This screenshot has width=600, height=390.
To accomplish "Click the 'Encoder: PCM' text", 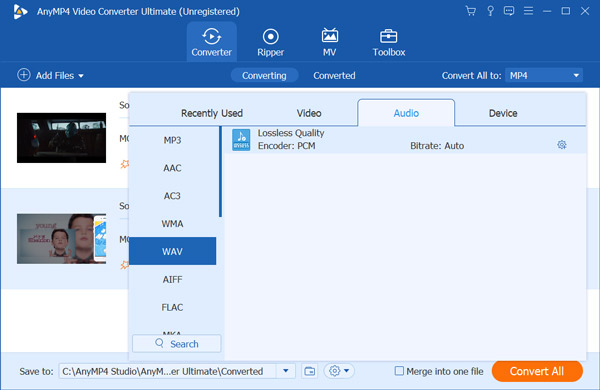I will (x=286, y=146).
